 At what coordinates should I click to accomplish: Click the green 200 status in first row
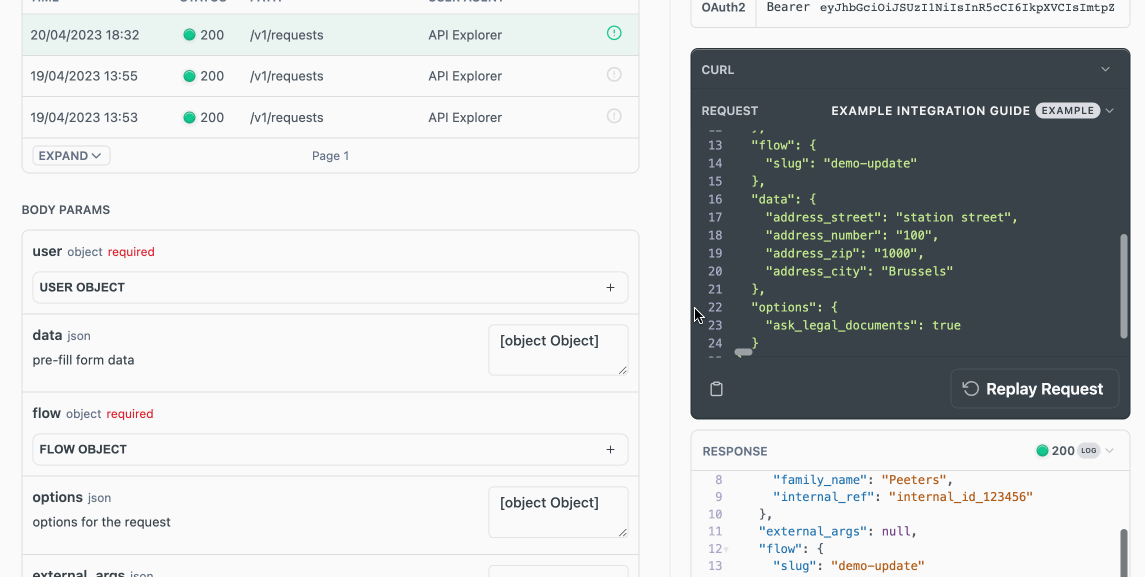pos(204,34)
